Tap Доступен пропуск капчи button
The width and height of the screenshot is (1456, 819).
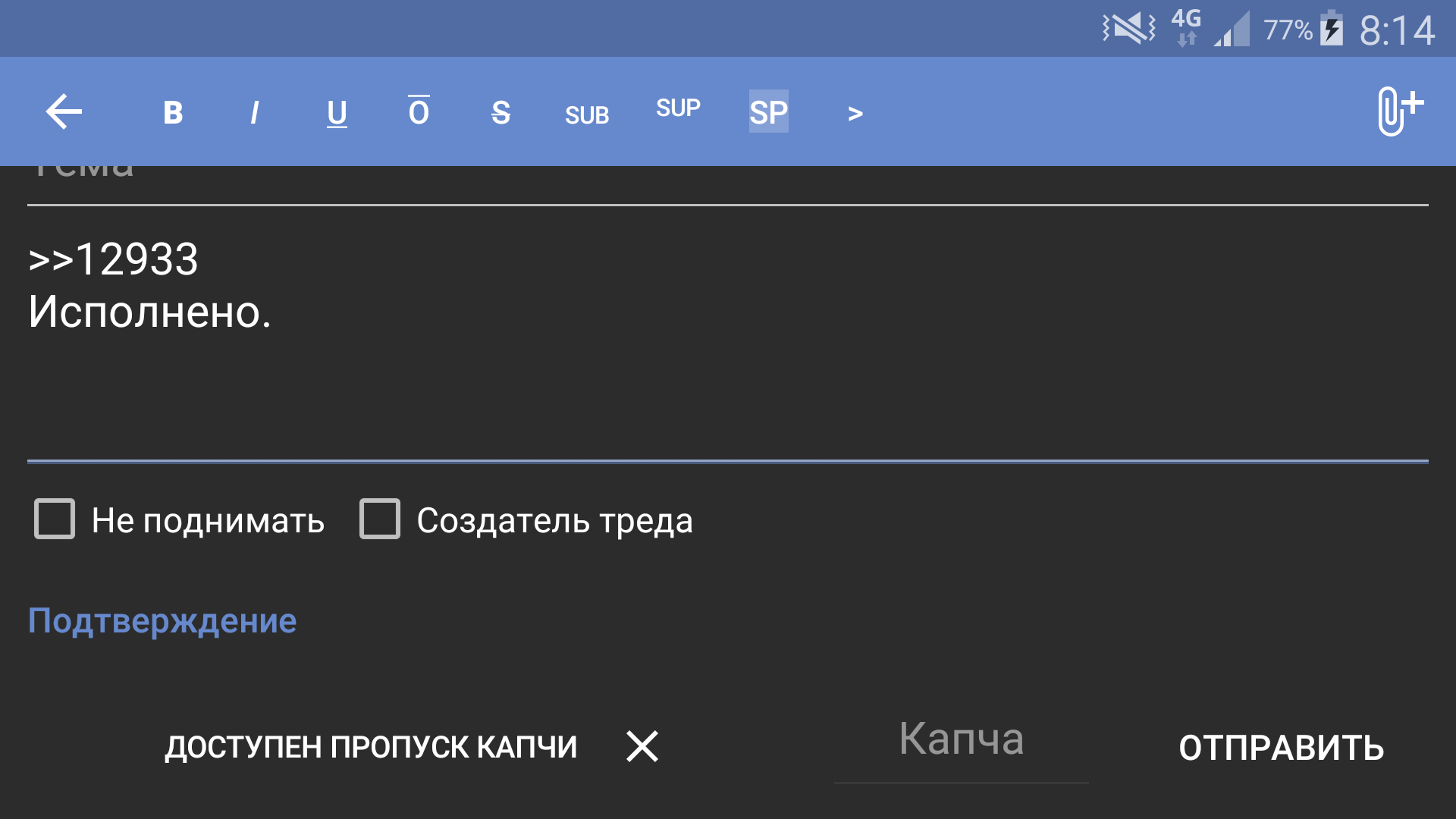coord(371,748)
